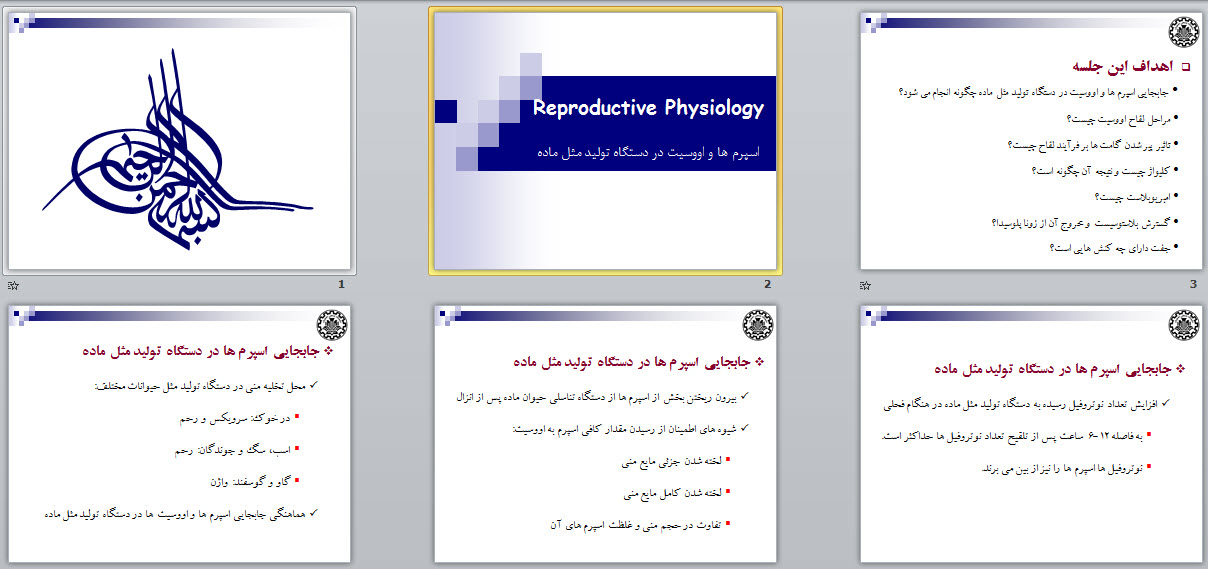Play animation star icon under slide 1
This screenshot has width=1208, height=569.
(11, 286)
